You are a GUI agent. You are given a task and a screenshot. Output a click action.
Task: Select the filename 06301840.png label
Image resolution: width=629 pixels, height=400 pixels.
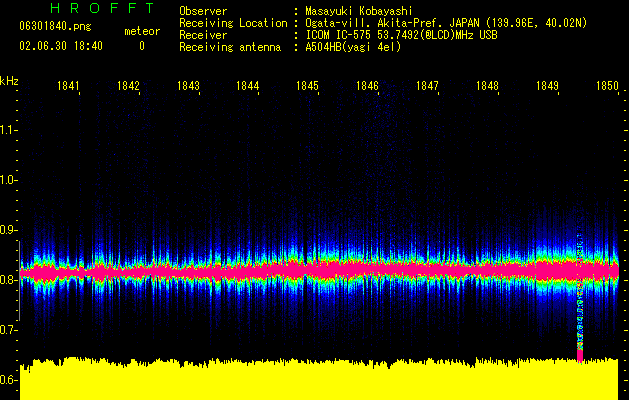coord(55,27)
